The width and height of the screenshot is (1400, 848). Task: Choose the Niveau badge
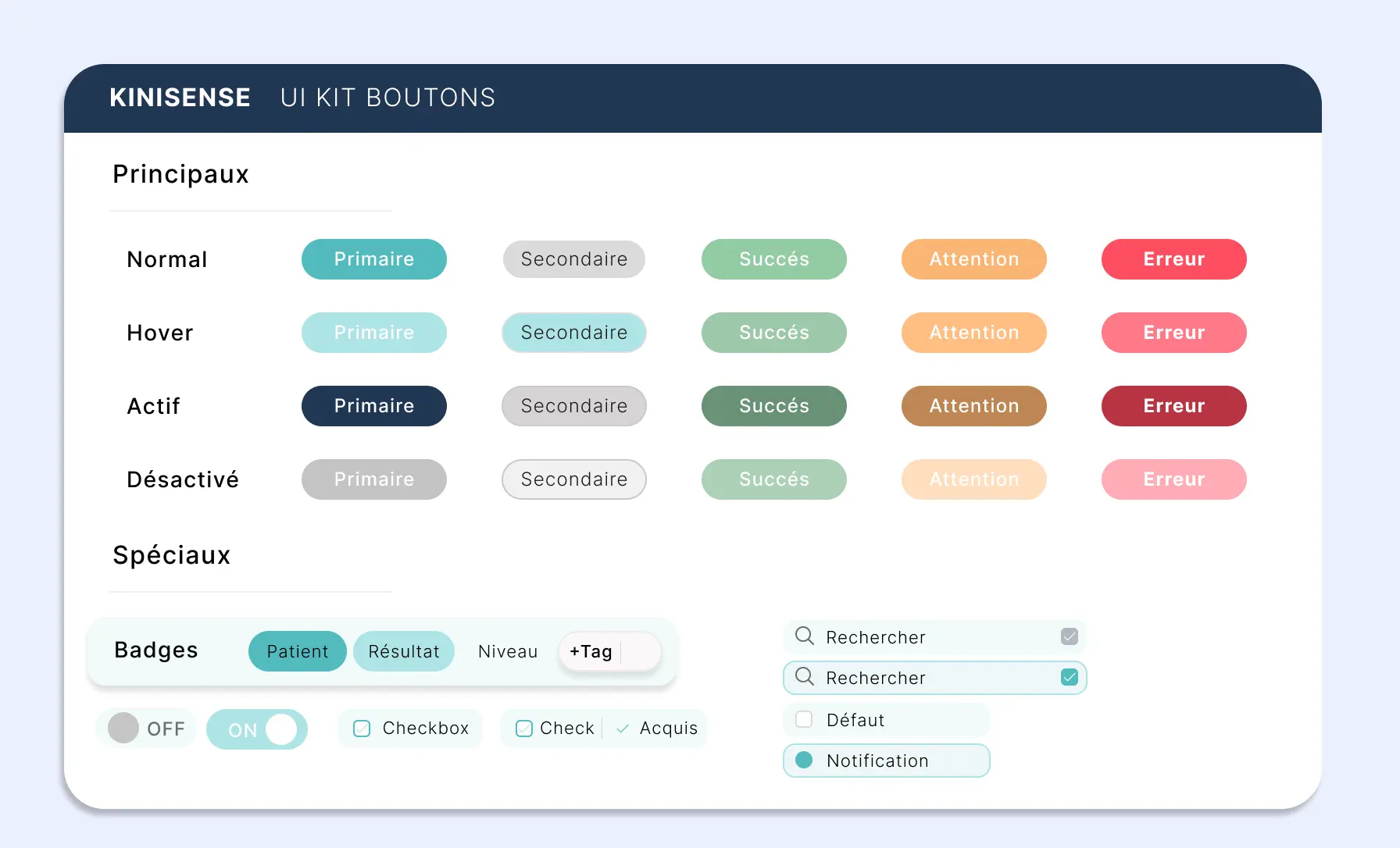[508, 651]
